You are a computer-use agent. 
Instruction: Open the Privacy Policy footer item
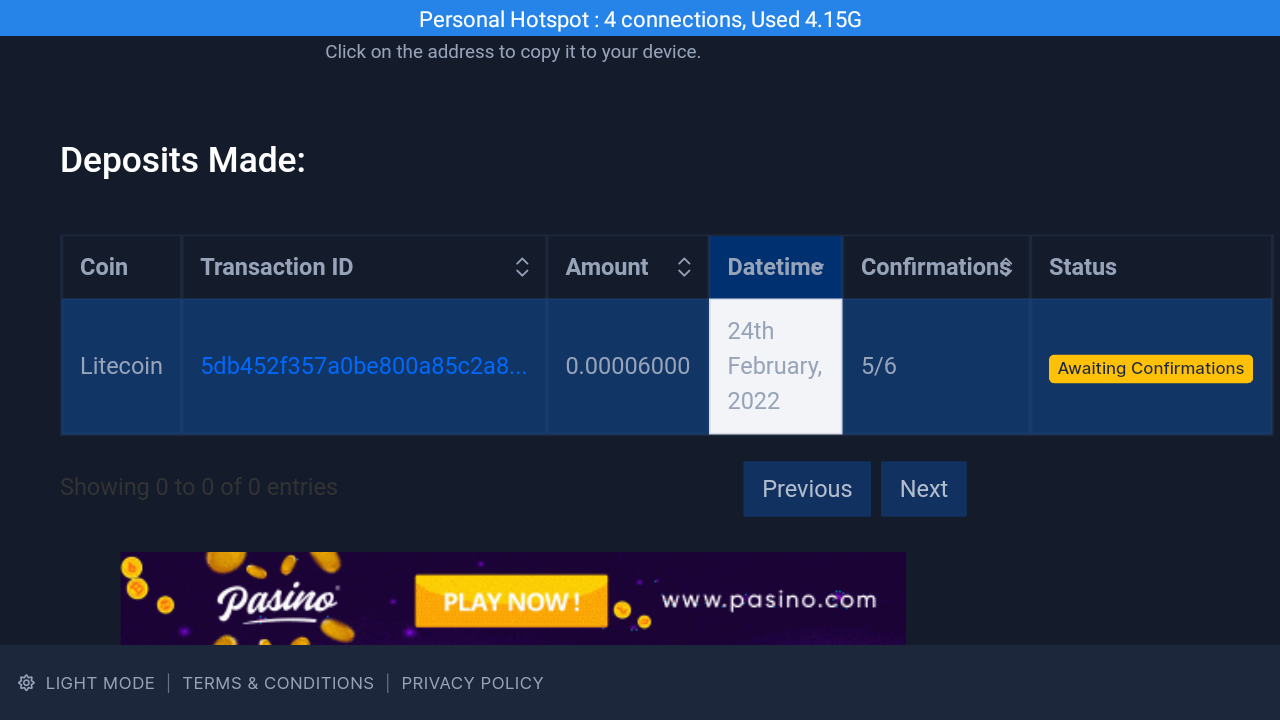(x=472, y=683)
